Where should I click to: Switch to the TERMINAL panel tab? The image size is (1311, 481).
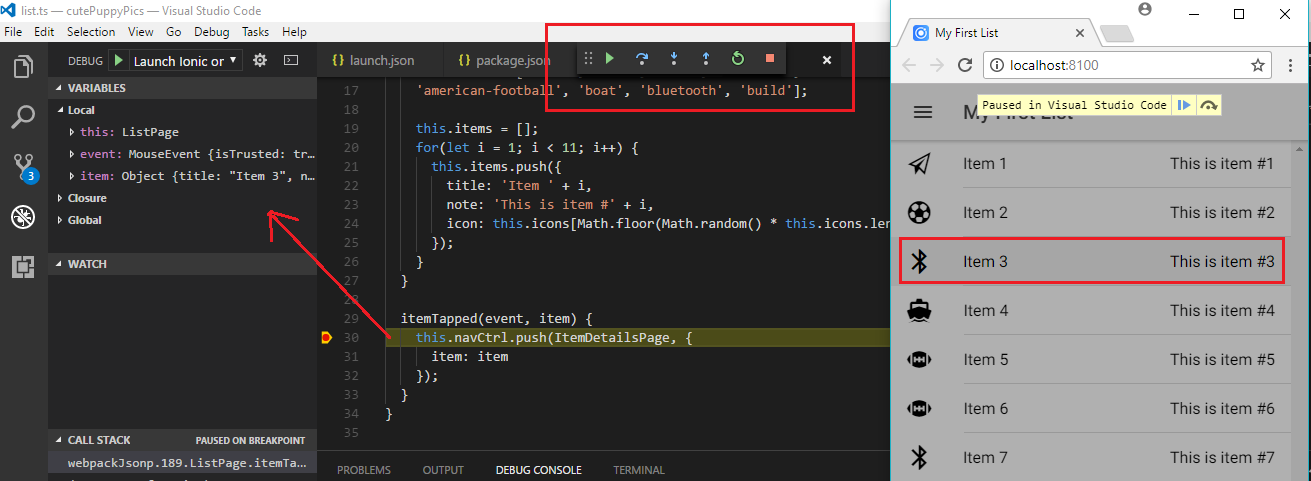click(638, 470)
